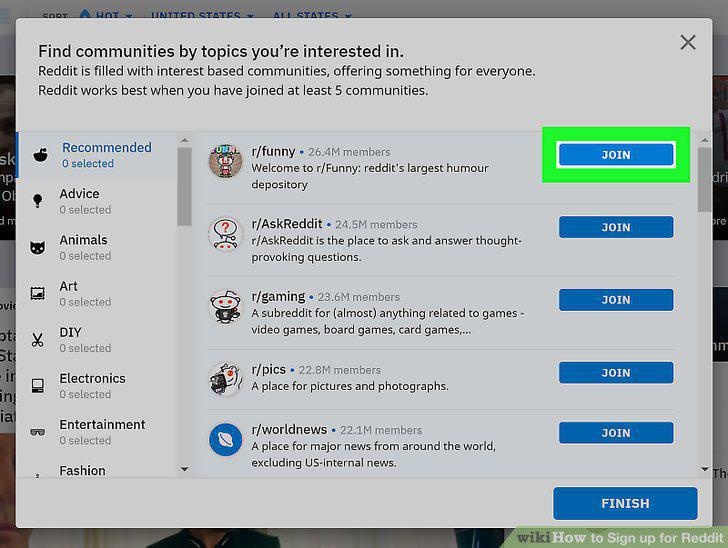Click community list scrollbar up arrow

704,140
